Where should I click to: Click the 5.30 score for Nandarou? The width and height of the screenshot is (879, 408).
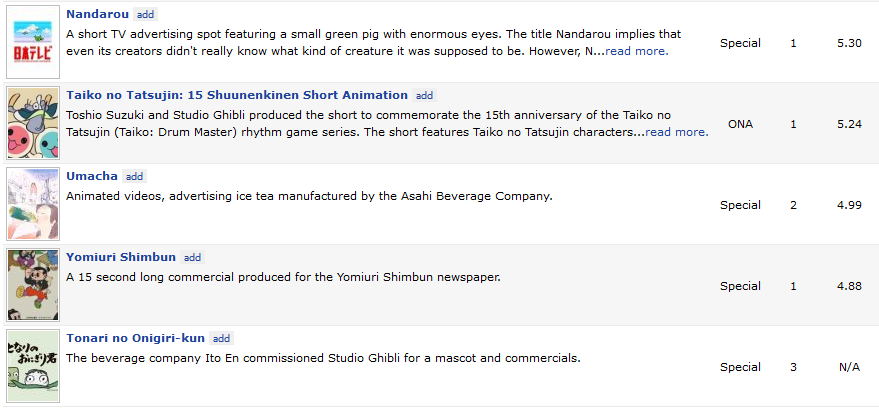tap(849, 44)
